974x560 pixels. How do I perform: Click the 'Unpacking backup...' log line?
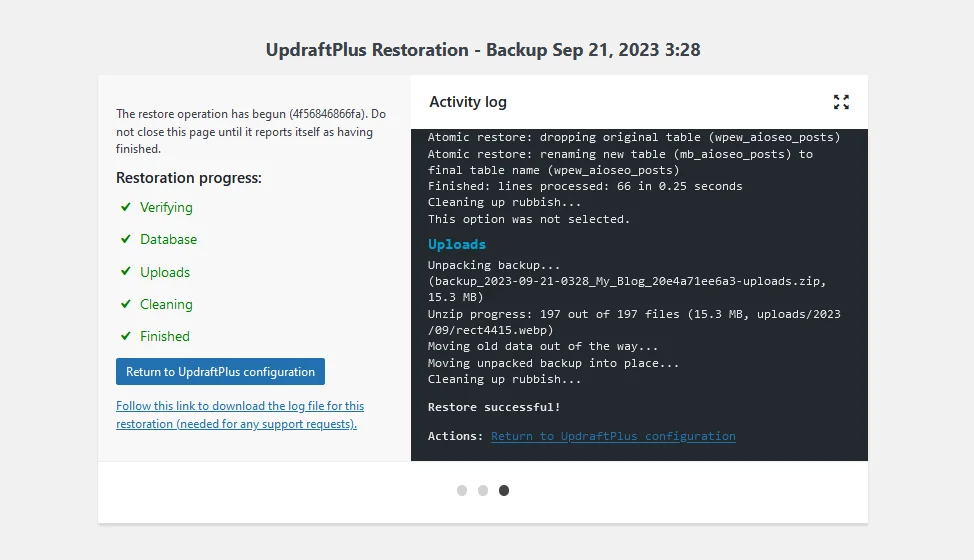(x=494, y=265)
